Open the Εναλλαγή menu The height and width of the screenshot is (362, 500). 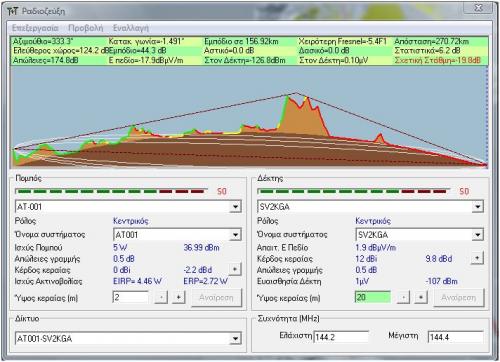[131, 28]
